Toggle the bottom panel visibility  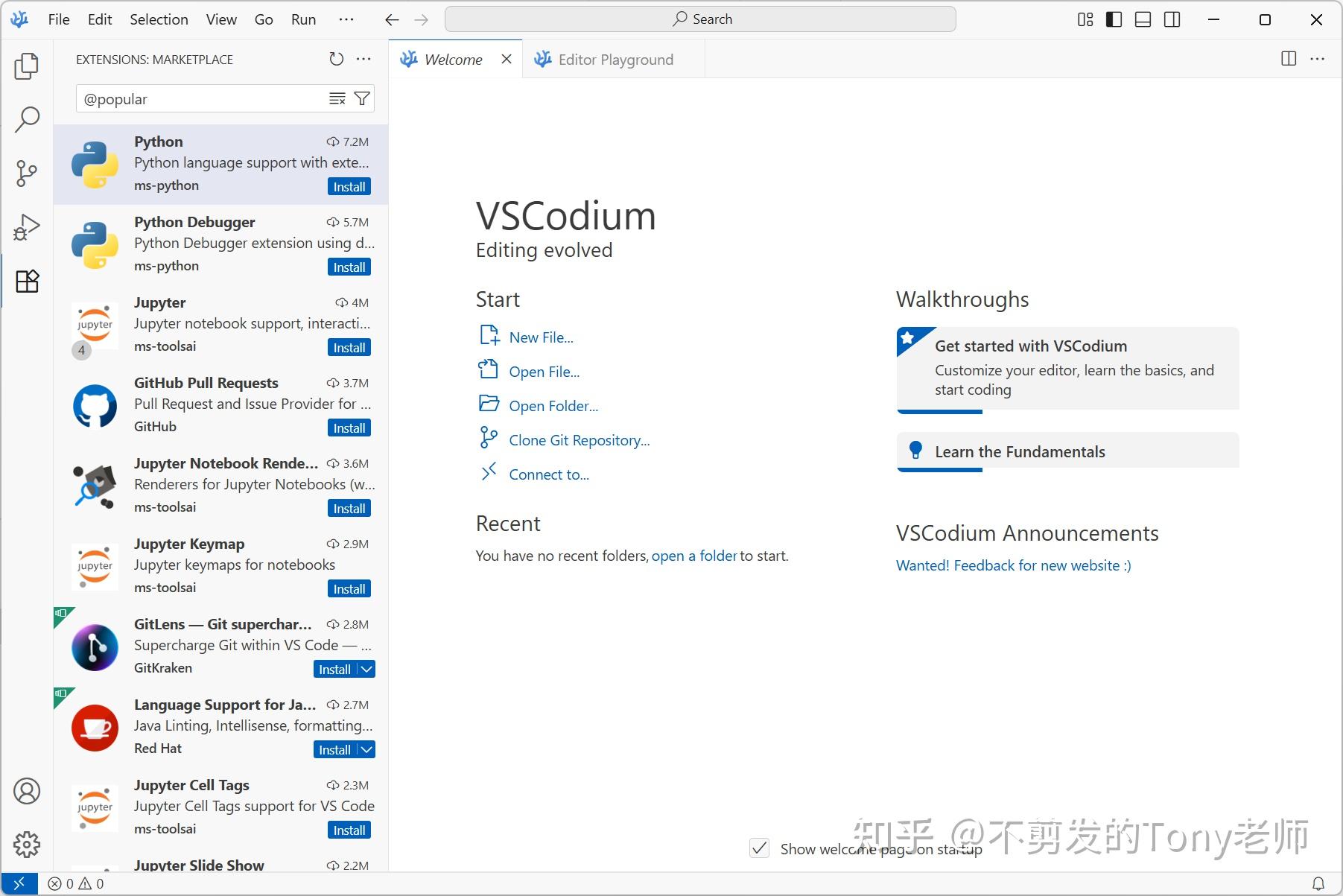tap(1142, 19)
